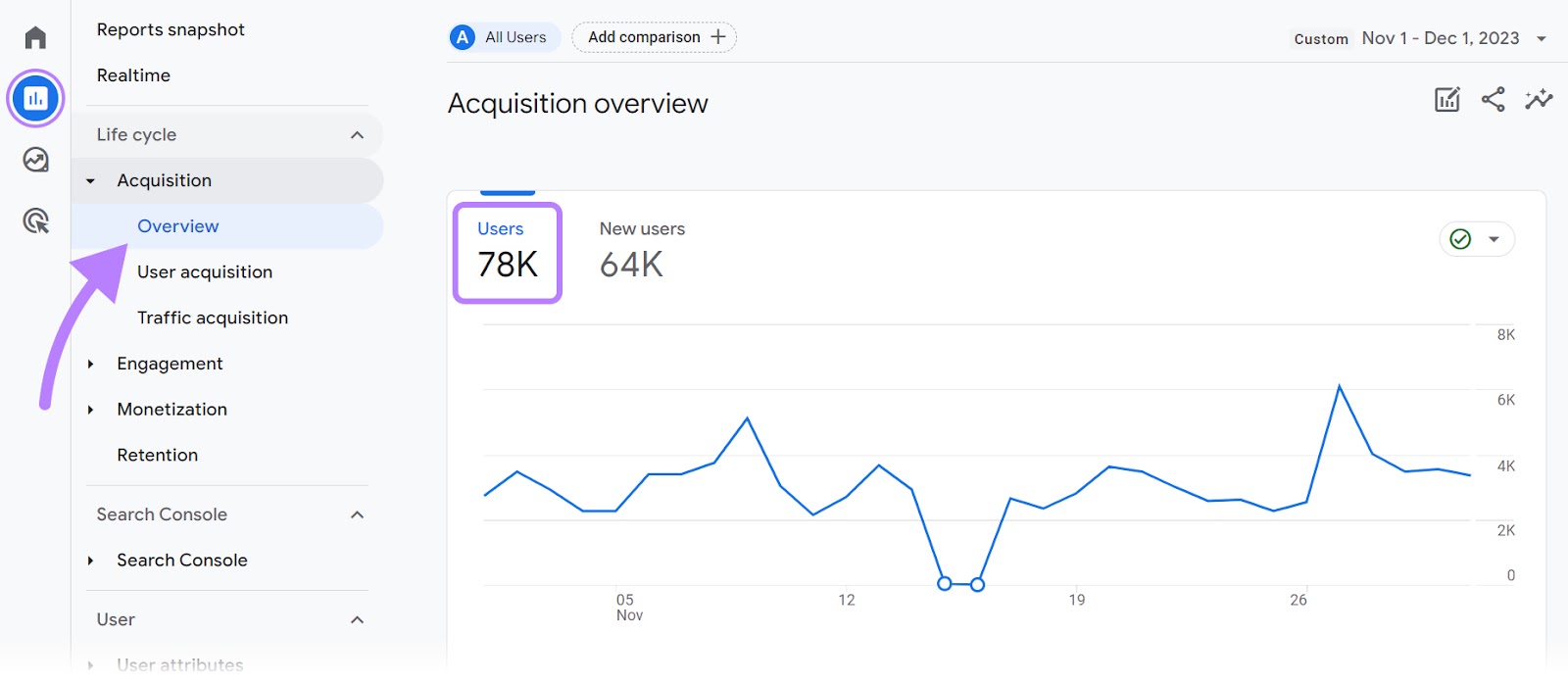The image size is (1568, 684).
Task: Switch to the New users metric
Action: [x=642, y=252]
